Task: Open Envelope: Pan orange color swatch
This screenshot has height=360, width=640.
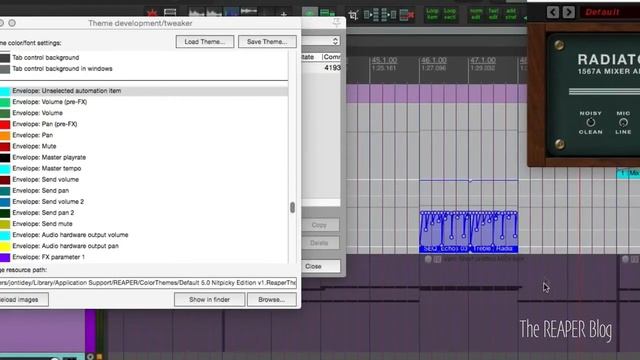Action: (x=5, y=135)
